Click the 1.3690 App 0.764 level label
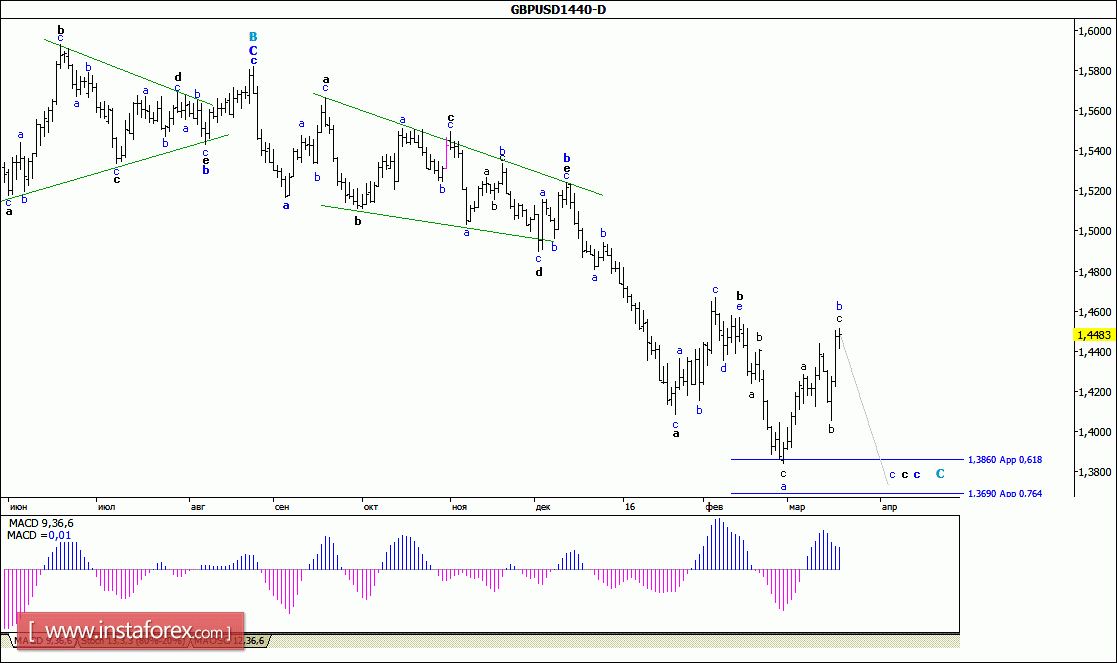Screen dimensions: 1117x663 1004,494
